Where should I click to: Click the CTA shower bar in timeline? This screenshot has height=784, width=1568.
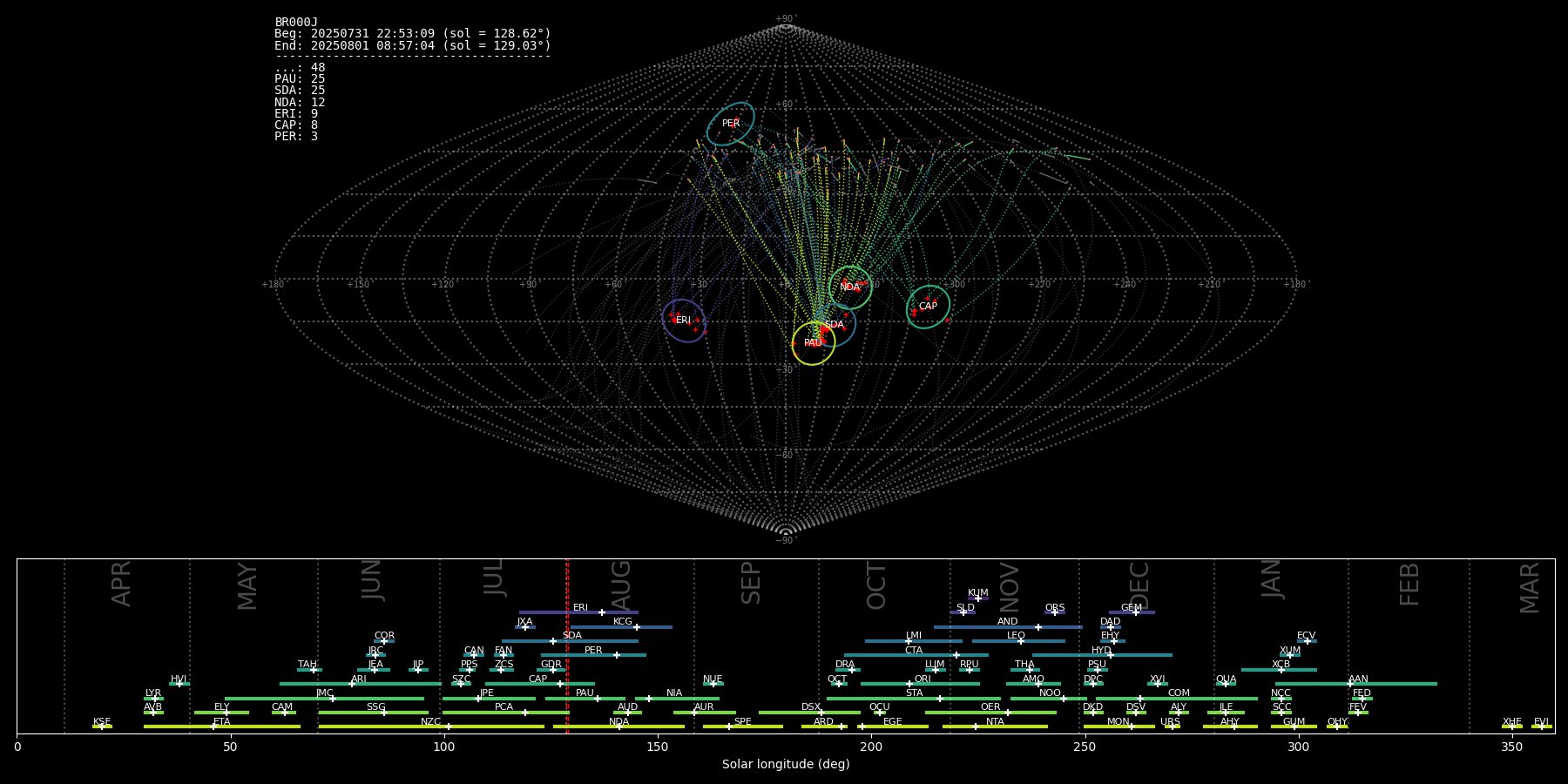(x=916, y=655)
